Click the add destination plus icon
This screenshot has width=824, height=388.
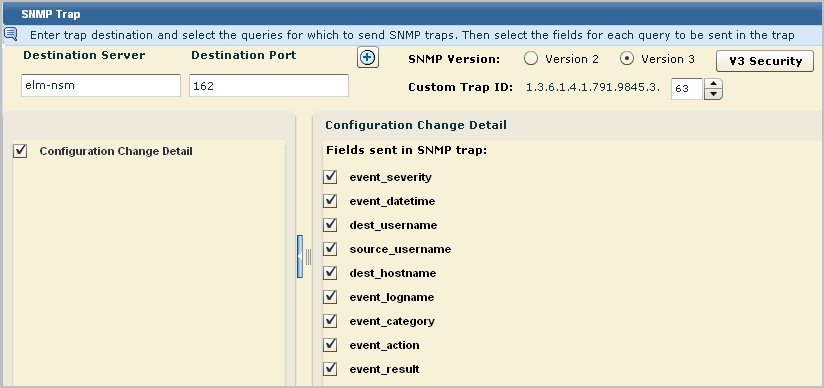[368, 58]
